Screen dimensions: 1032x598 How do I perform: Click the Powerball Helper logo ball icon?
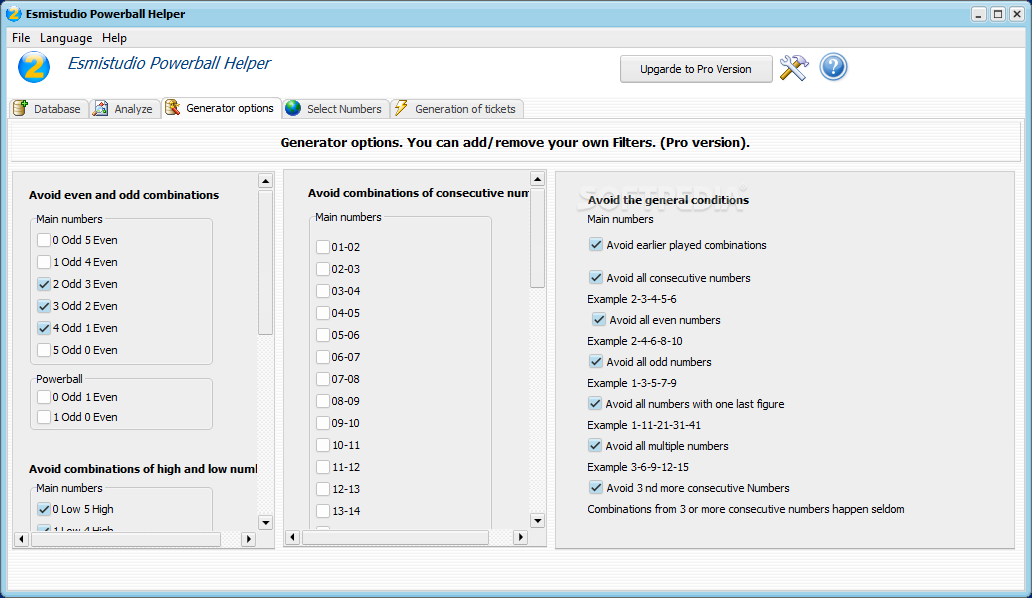(x=34, y=67)
